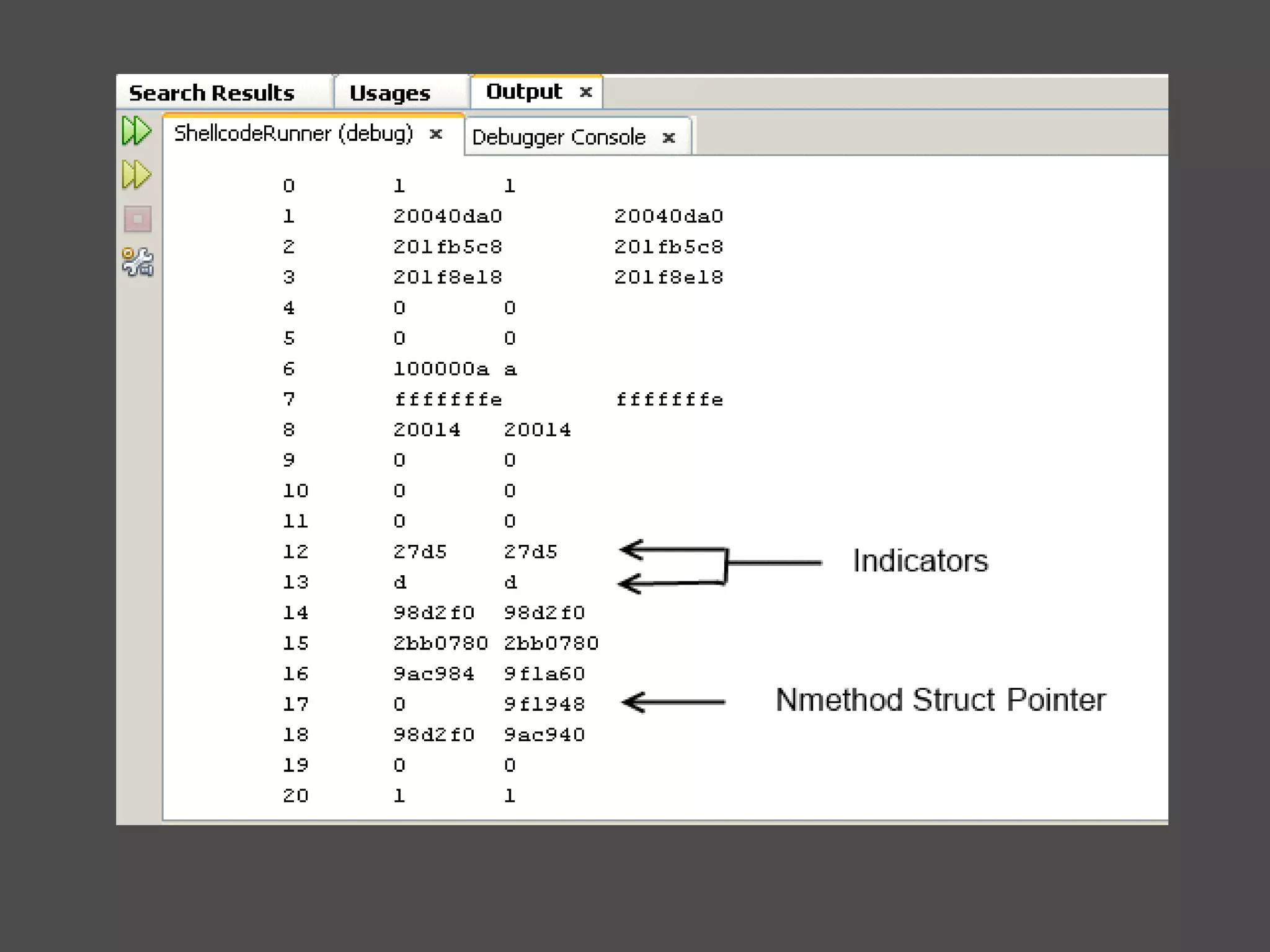Click the 9f1a60 value in row 16
The height and width of the screenshot is (952, 1270).
pyautogui.click(x=544, y=673)
